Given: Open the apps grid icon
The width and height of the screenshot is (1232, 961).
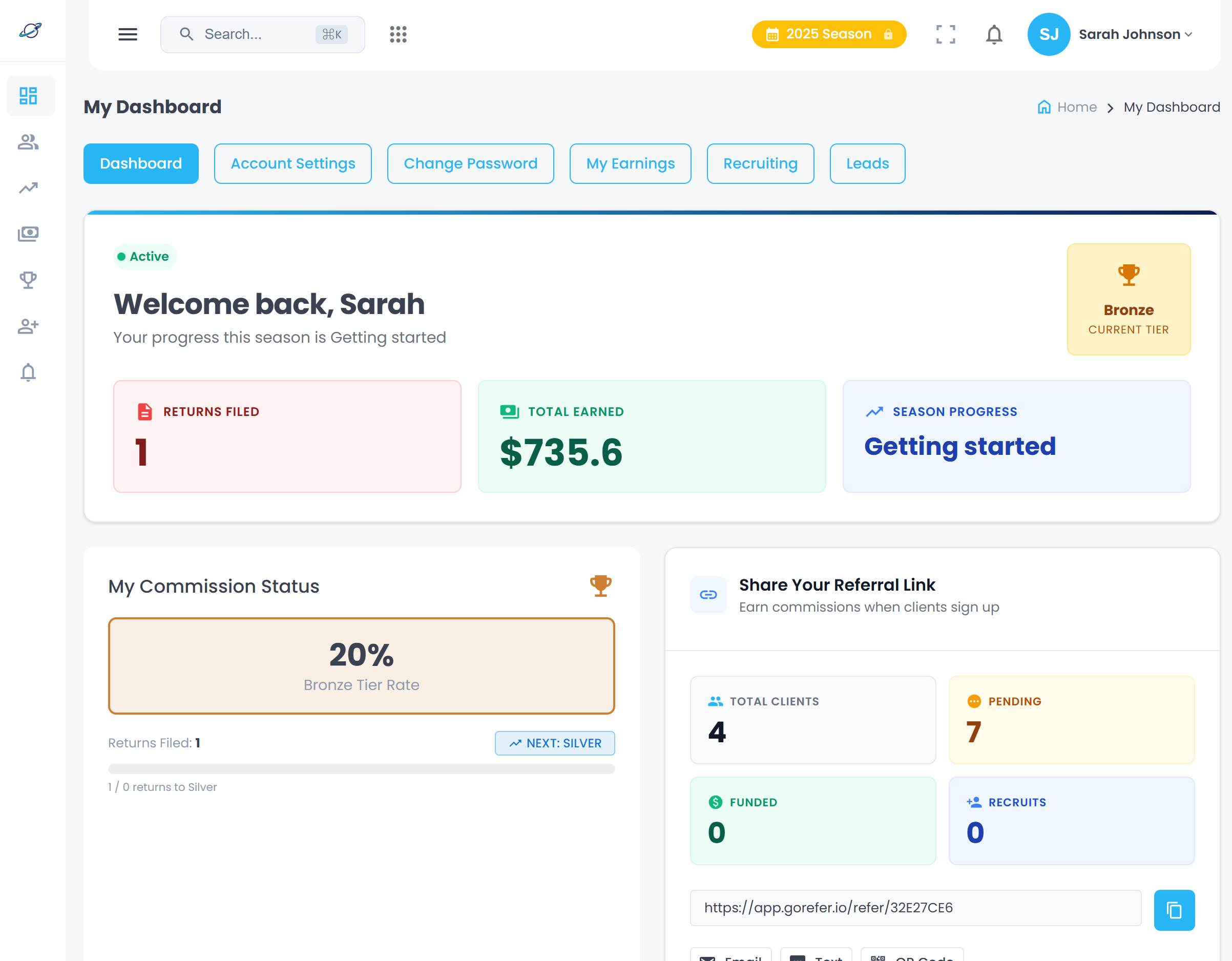Looking at the screenshot, I should (x=398, y=34).
